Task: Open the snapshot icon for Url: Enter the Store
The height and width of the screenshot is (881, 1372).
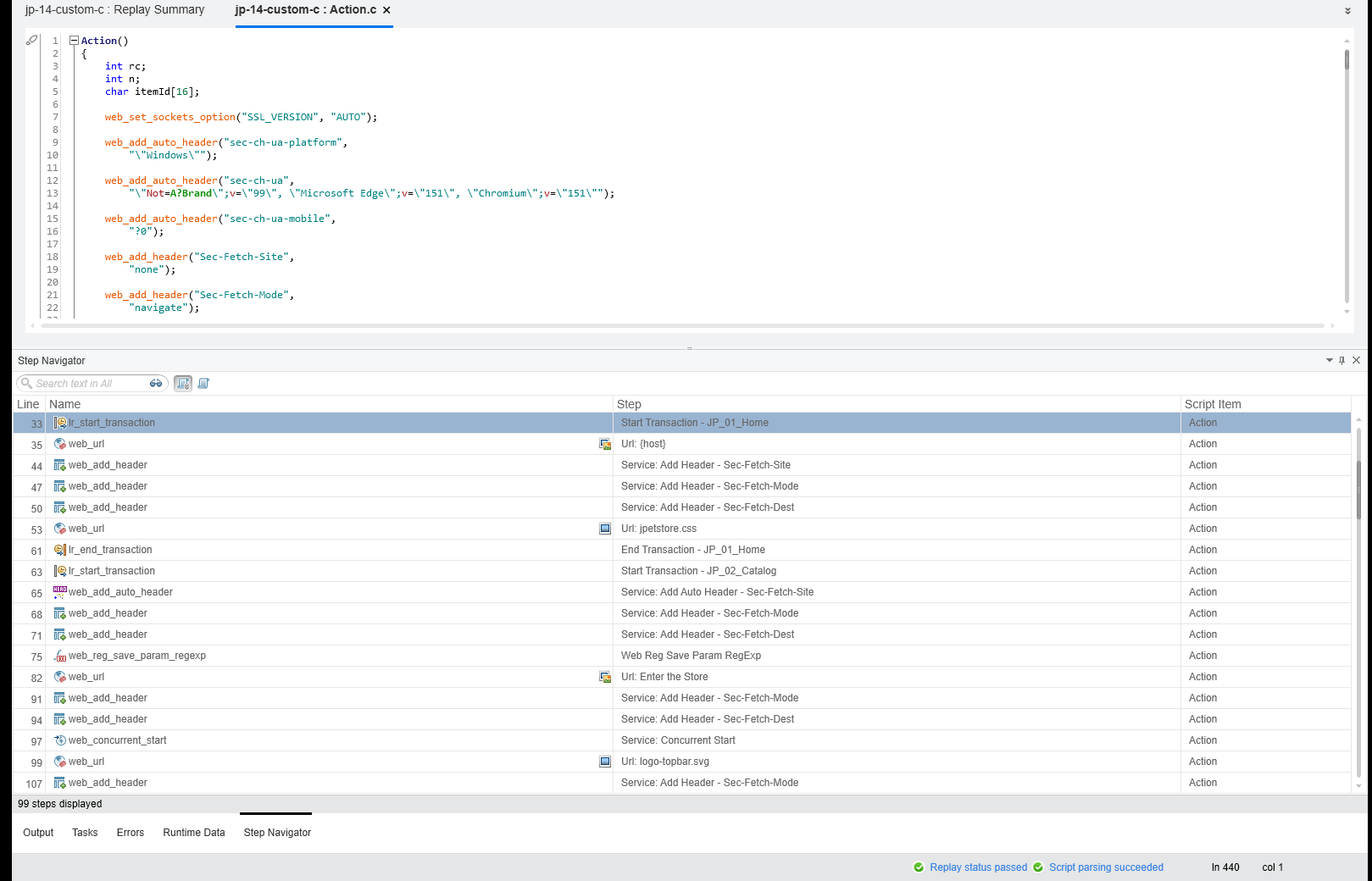Action: (605, 677)
